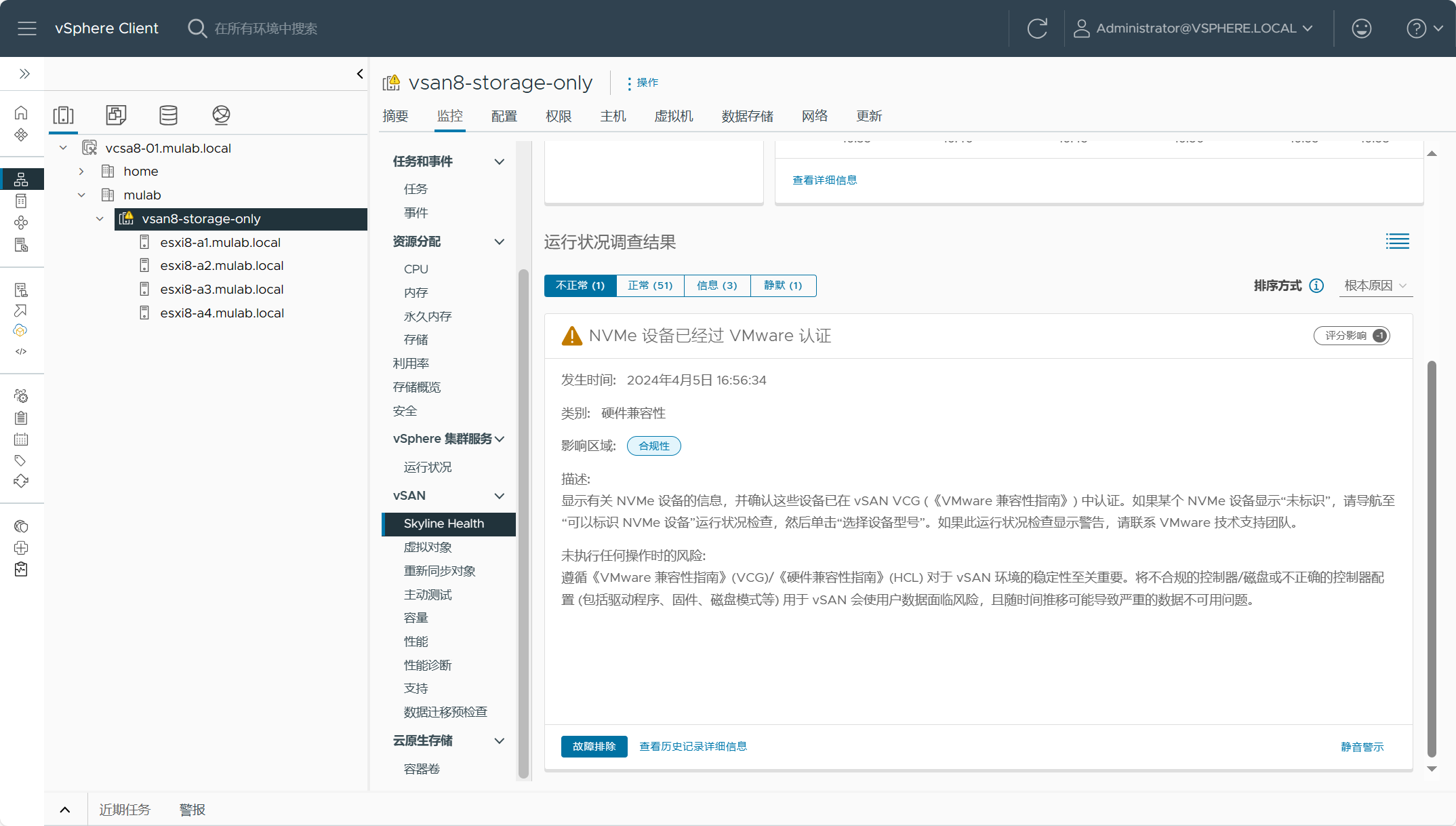
Task: Open 查看历史记录详细信息 link
Action: pyautogui.click(x=693, y=747)
